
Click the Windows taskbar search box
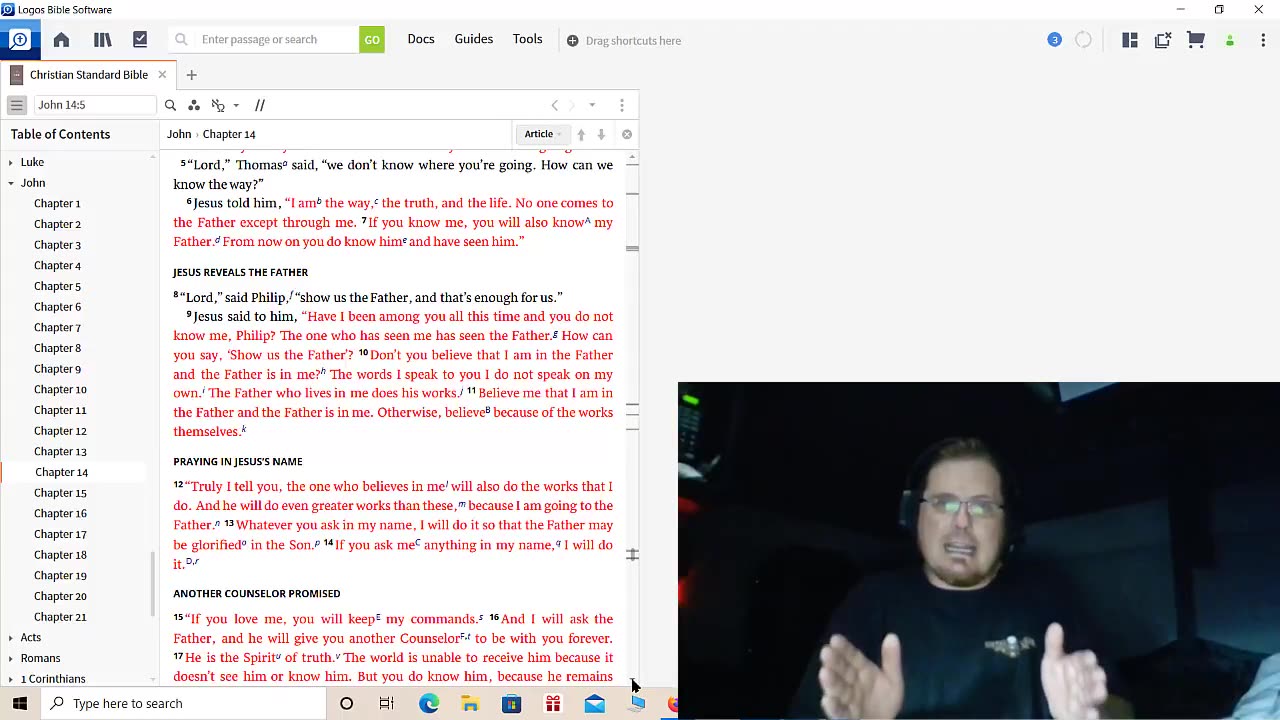point(184,704)
